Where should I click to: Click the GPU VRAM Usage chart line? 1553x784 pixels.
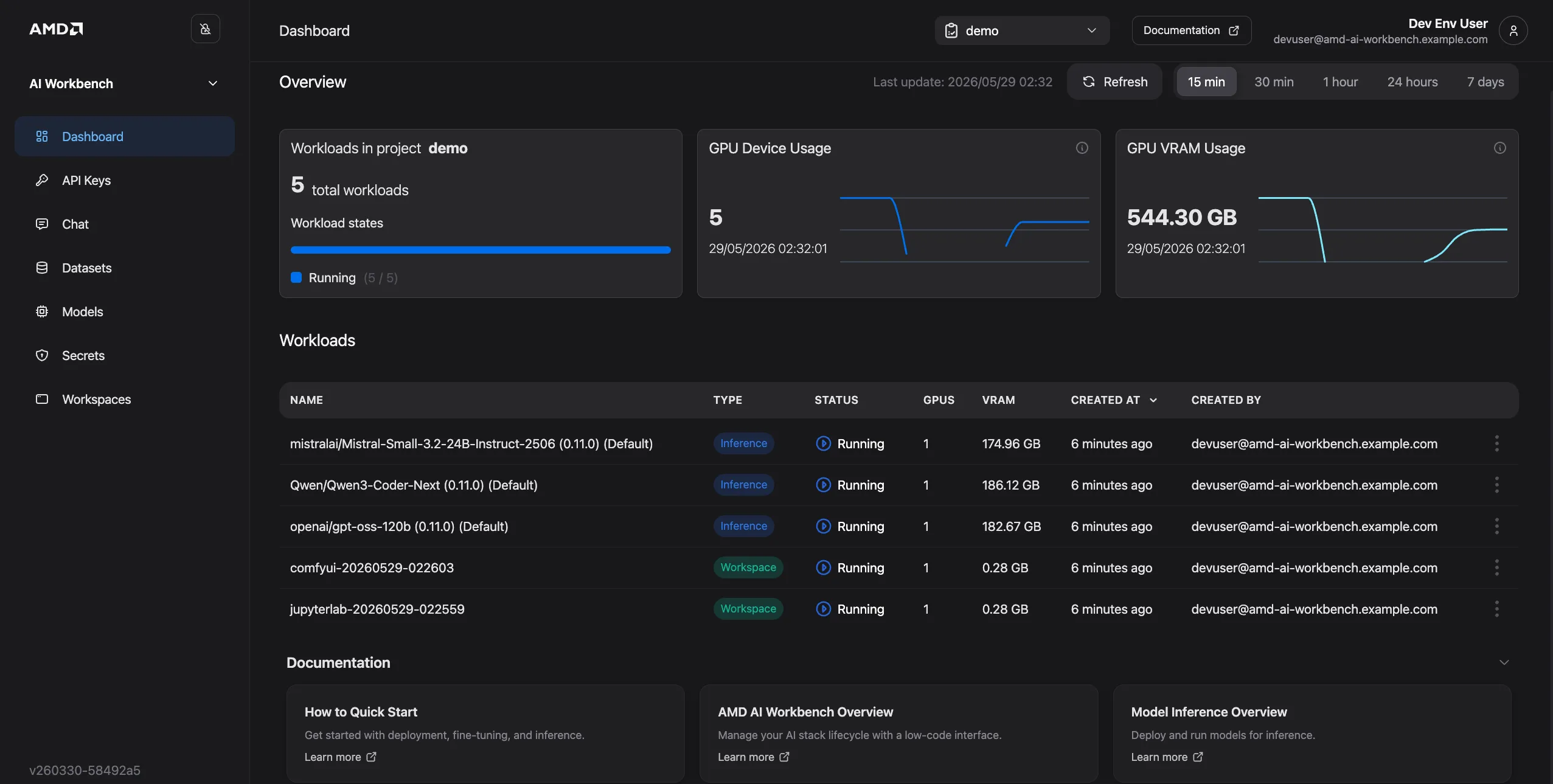tap(1382, 229)
